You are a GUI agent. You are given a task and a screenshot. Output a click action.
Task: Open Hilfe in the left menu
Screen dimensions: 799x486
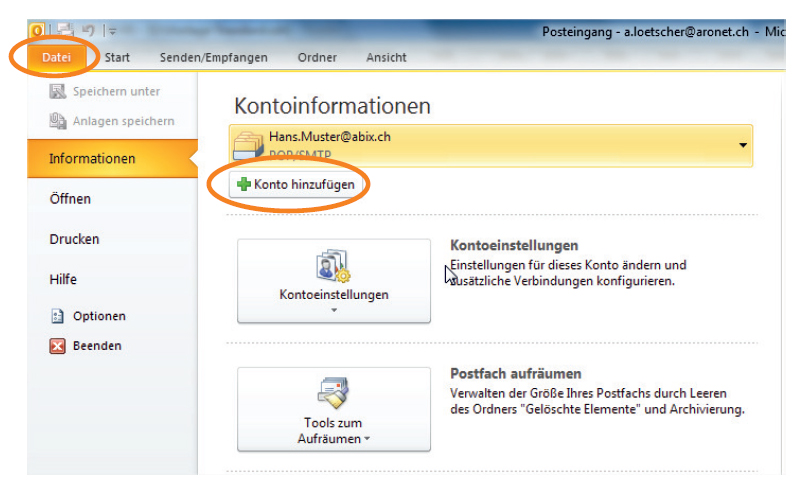coord(63,280)
